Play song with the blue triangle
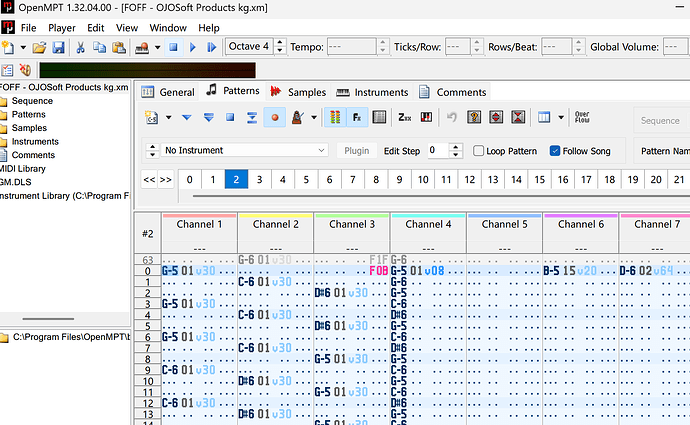 [x=193, y=47]
